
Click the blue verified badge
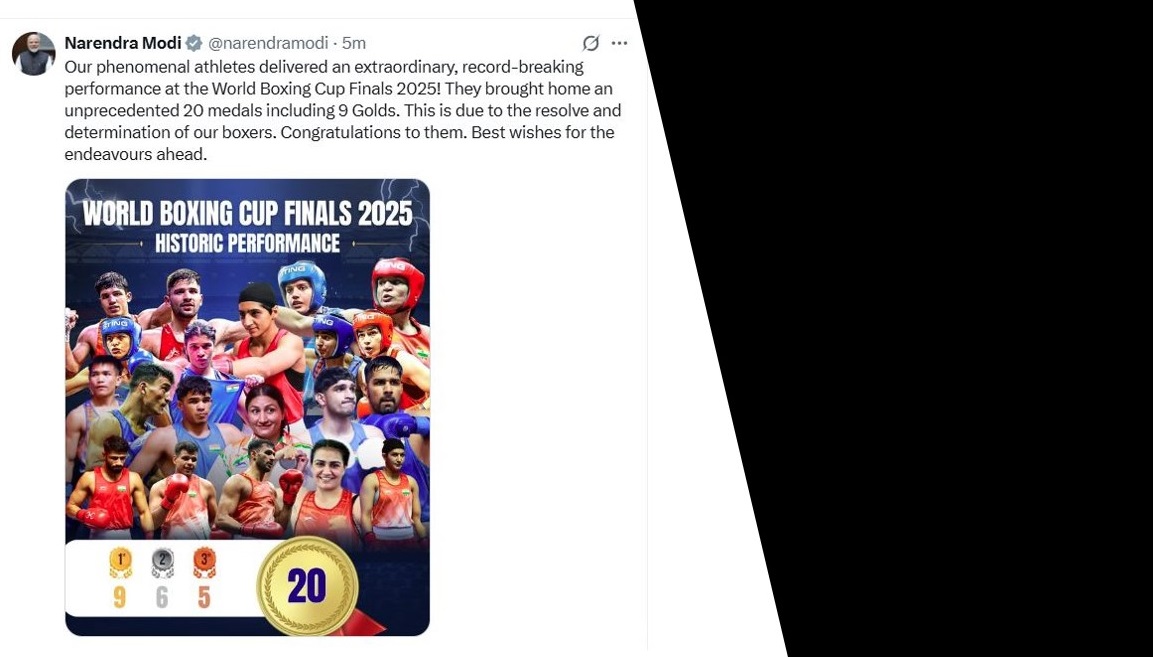194,43
